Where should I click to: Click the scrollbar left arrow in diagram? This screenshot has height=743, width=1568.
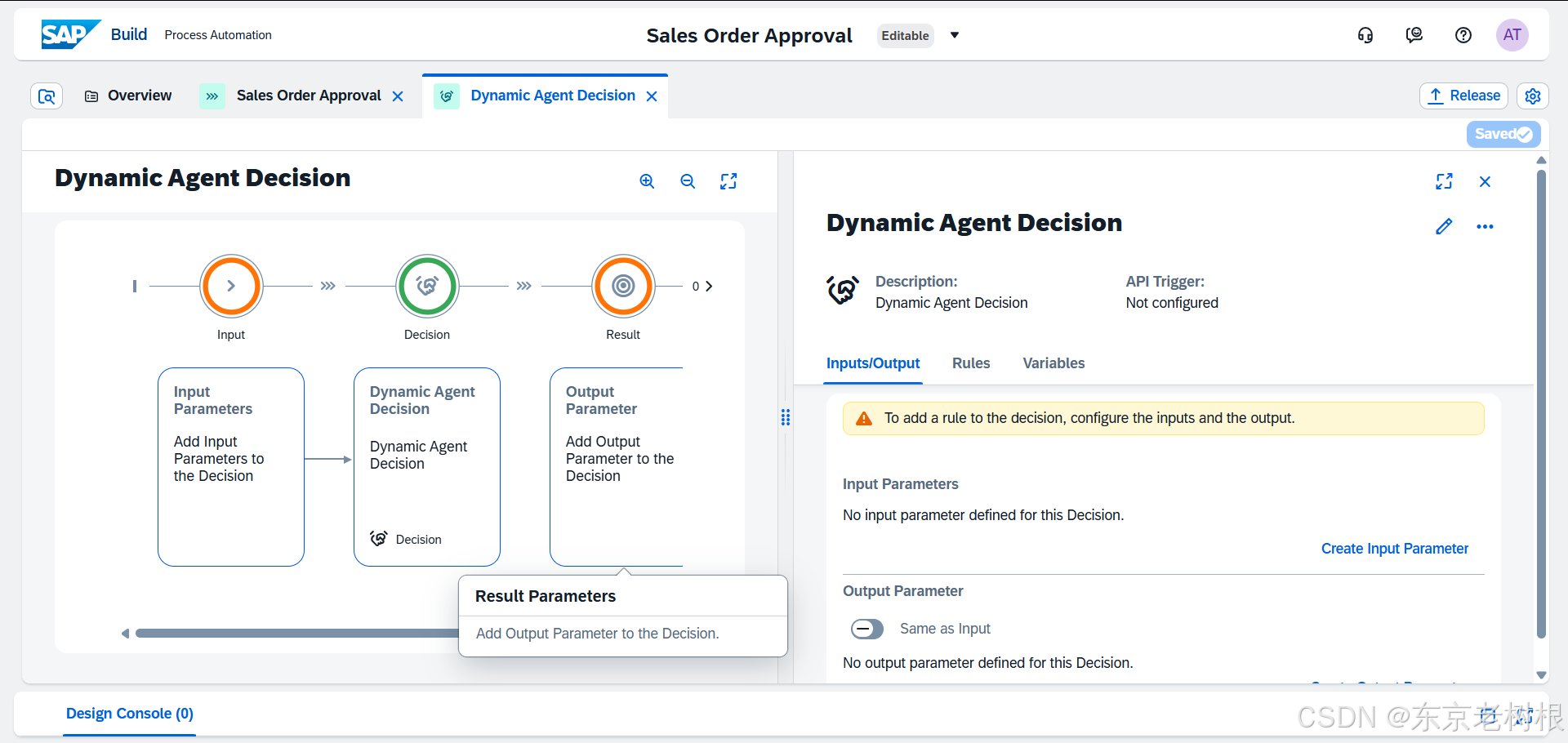[125, 634]
